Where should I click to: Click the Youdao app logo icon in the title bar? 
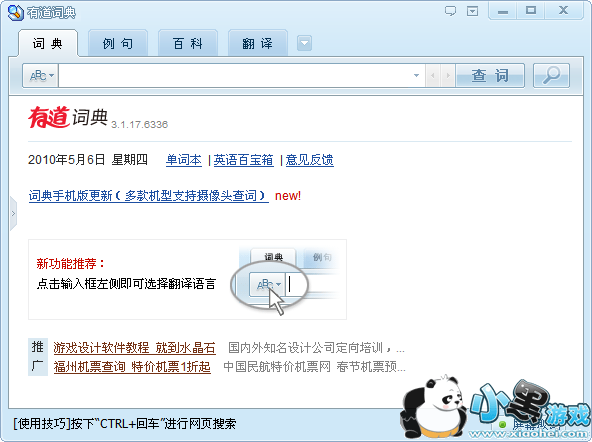click(15, 13)
